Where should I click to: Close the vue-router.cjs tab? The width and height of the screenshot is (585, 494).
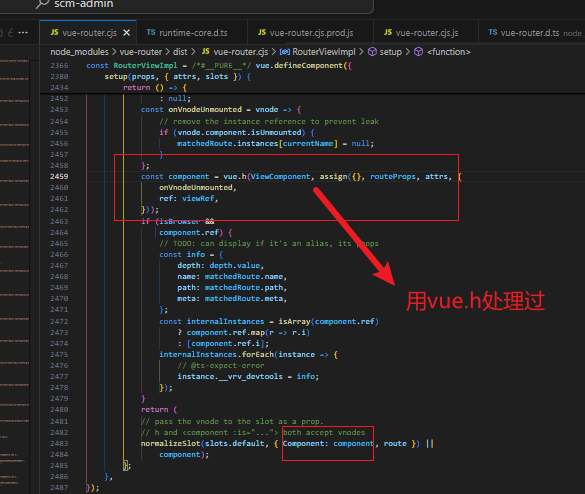[126, 33]
